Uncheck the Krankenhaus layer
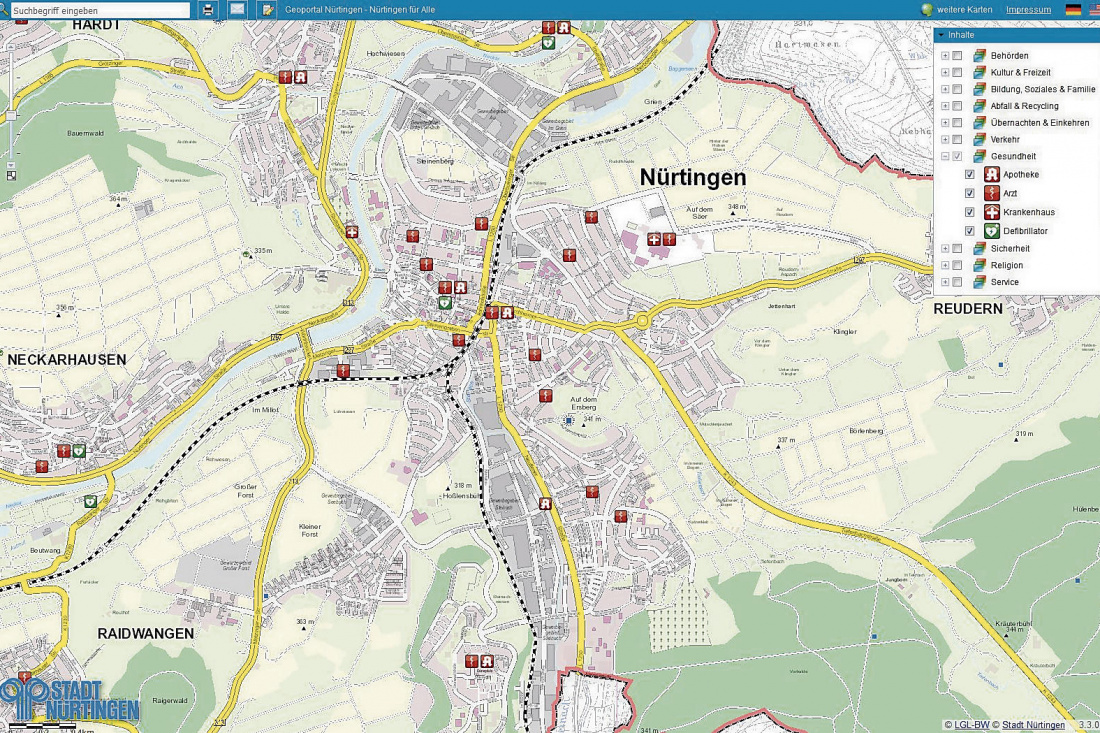Viewport: 1100px width, 733px height. point(970,212)
